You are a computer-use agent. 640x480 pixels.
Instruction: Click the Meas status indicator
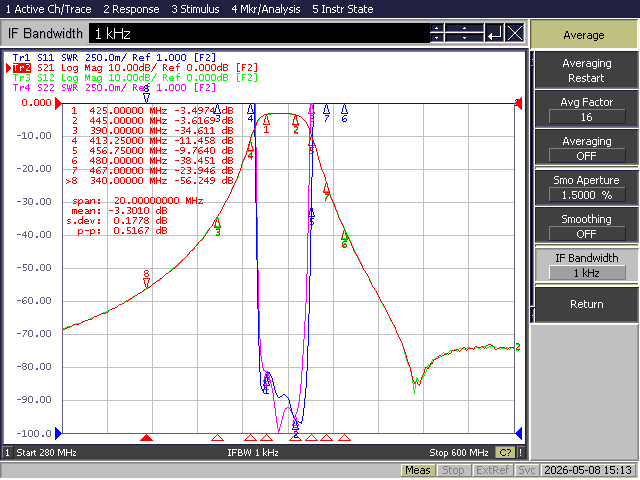(418, 471)
